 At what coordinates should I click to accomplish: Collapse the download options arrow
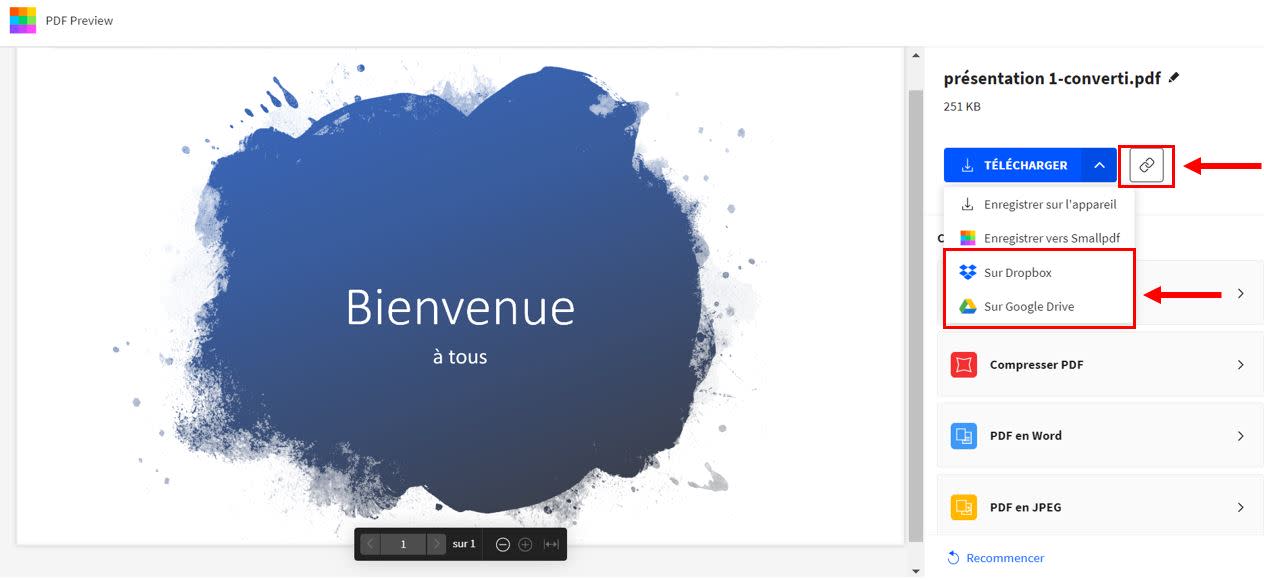click(1099, 165)
